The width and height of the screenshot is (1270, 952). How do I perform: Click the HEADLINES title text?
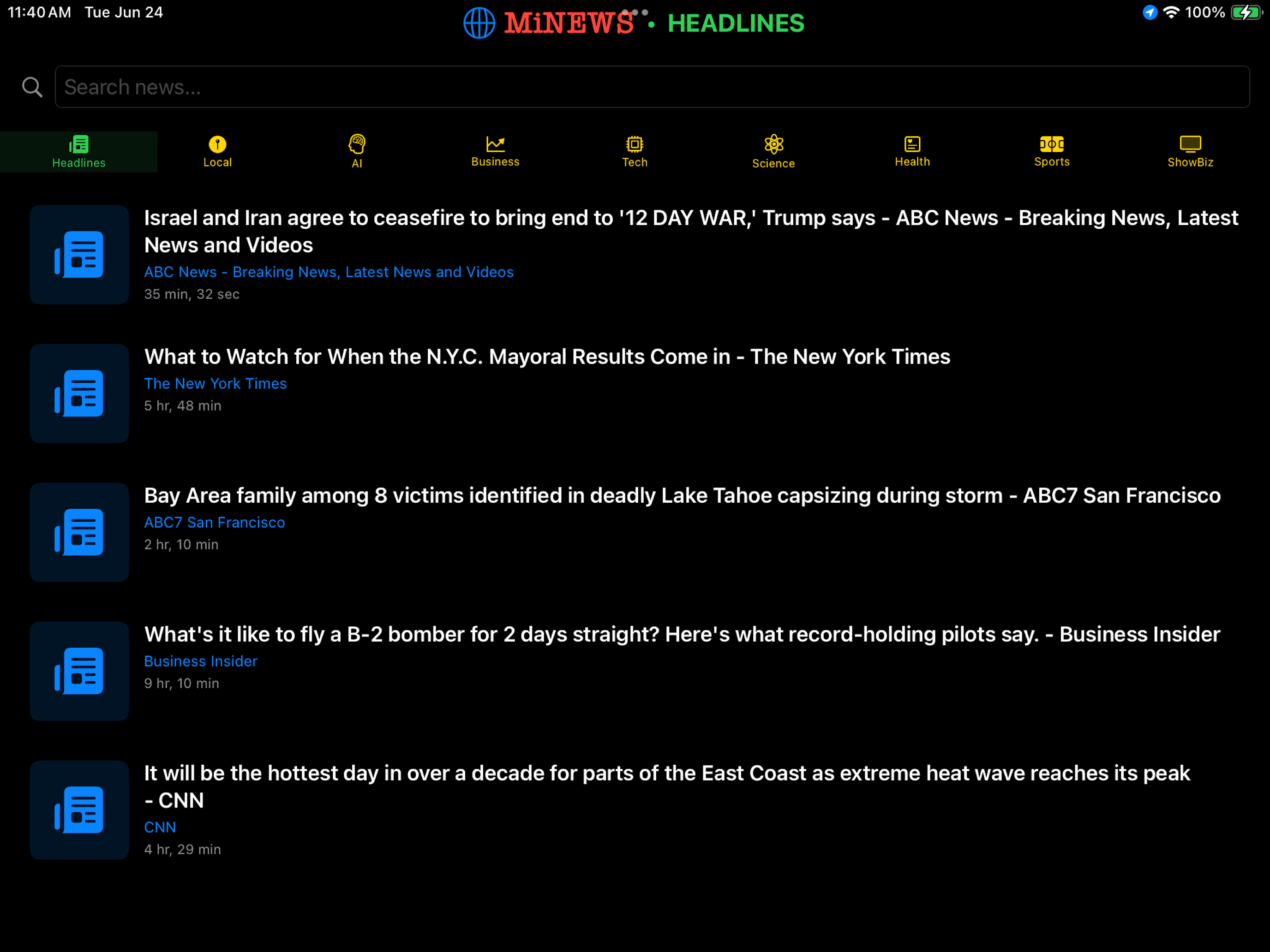pyautogui.click(x=736, y=24)
